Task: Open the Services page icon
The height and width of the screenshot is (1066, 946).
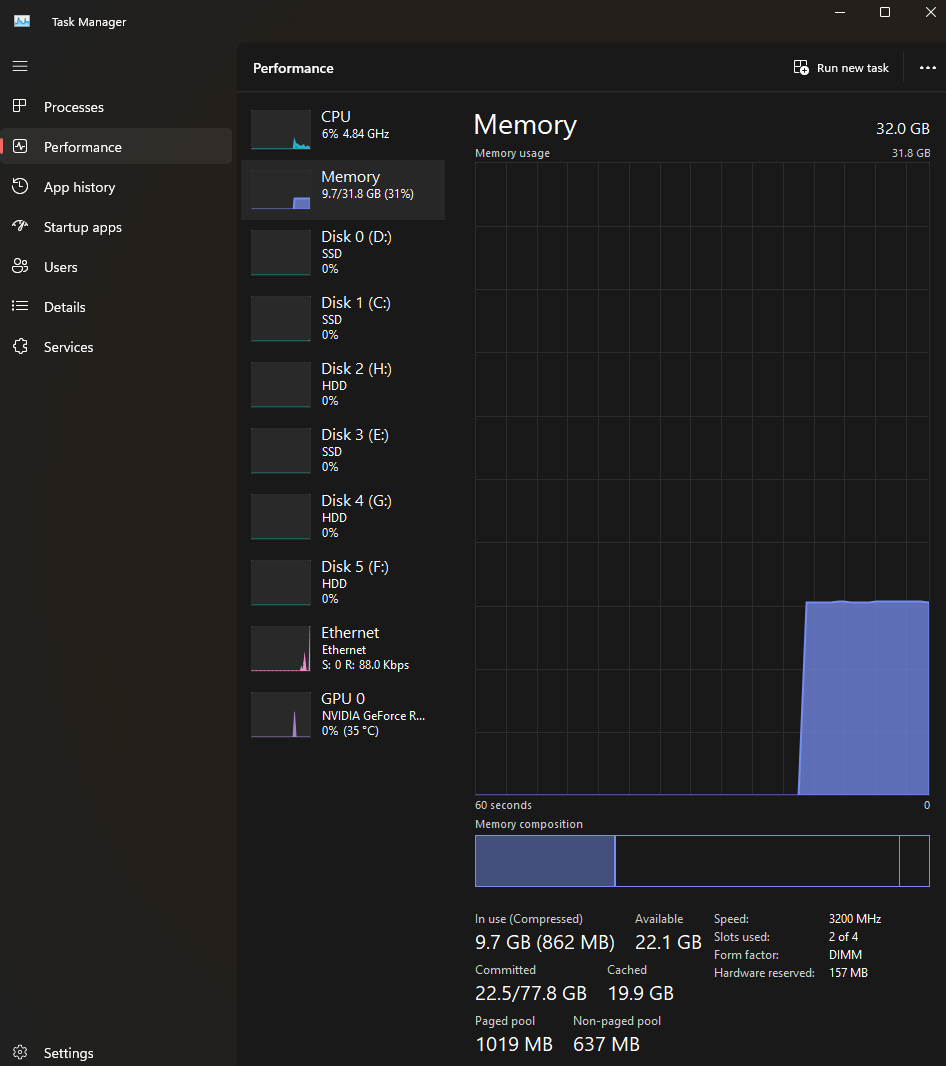Action: pos(21,346)
